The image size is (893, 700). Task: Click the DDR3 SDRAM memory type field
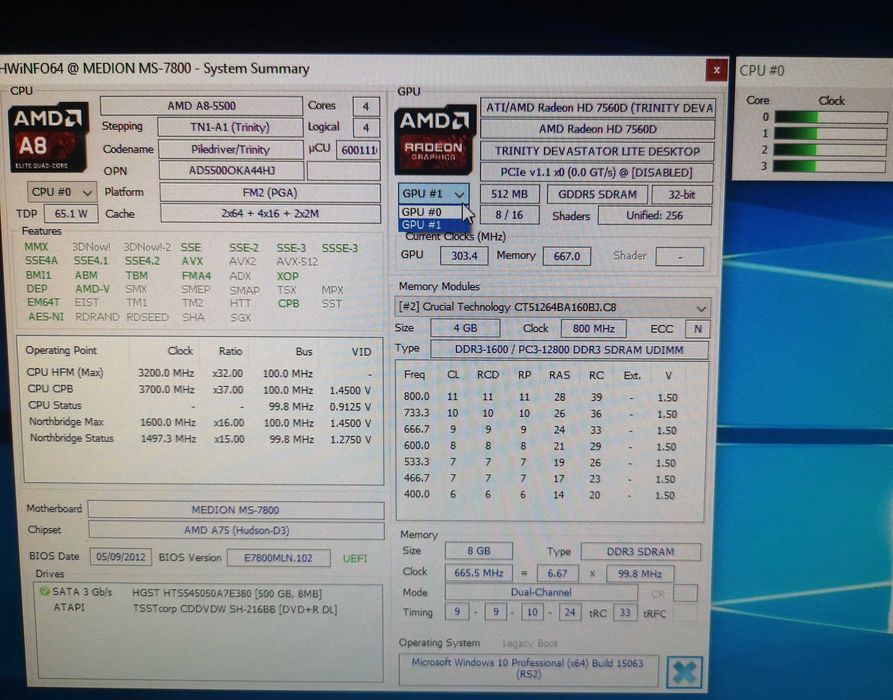(x=641, y=551)
